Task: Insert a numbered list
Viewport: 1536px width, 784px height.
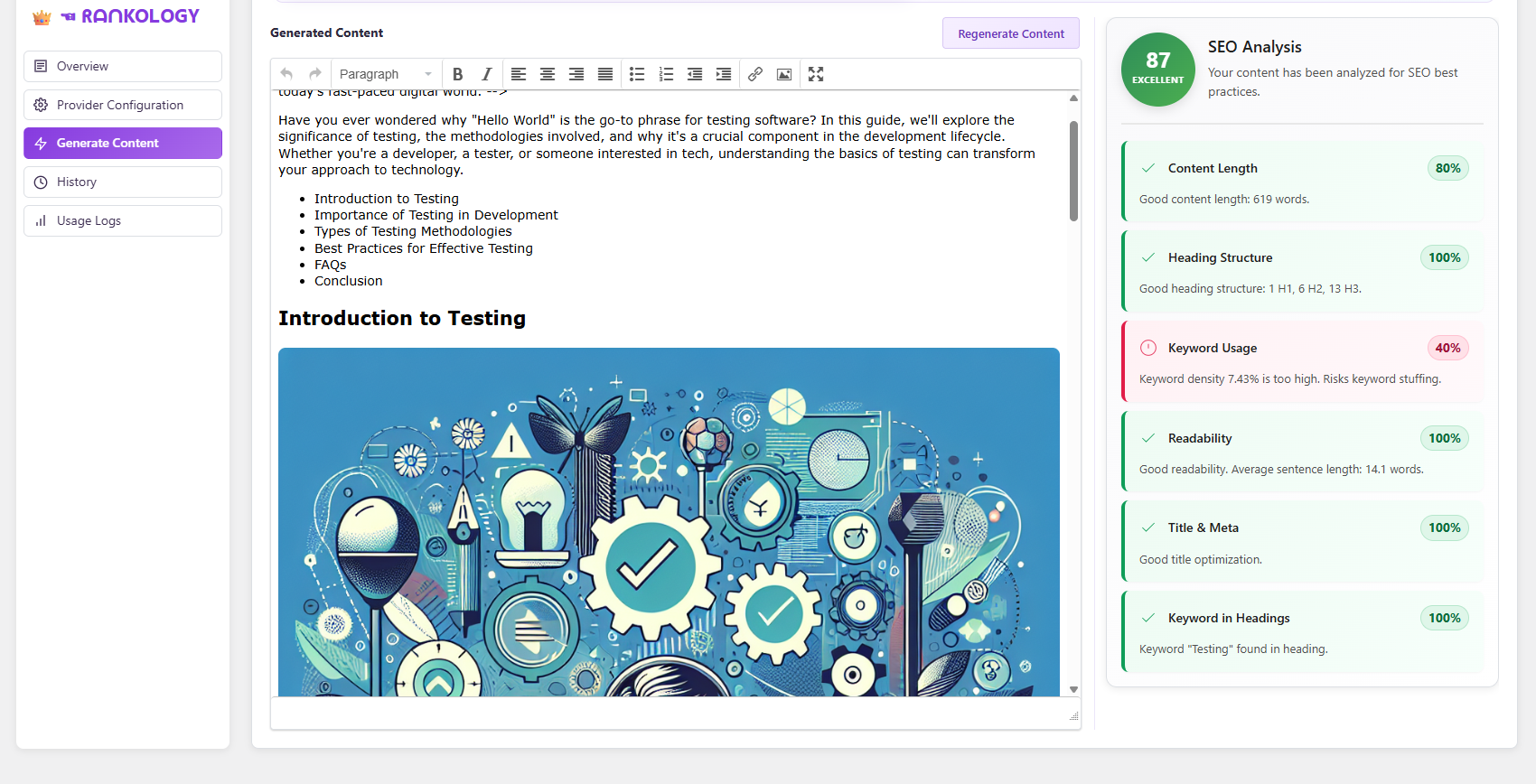Action: (x=666, y=74)
